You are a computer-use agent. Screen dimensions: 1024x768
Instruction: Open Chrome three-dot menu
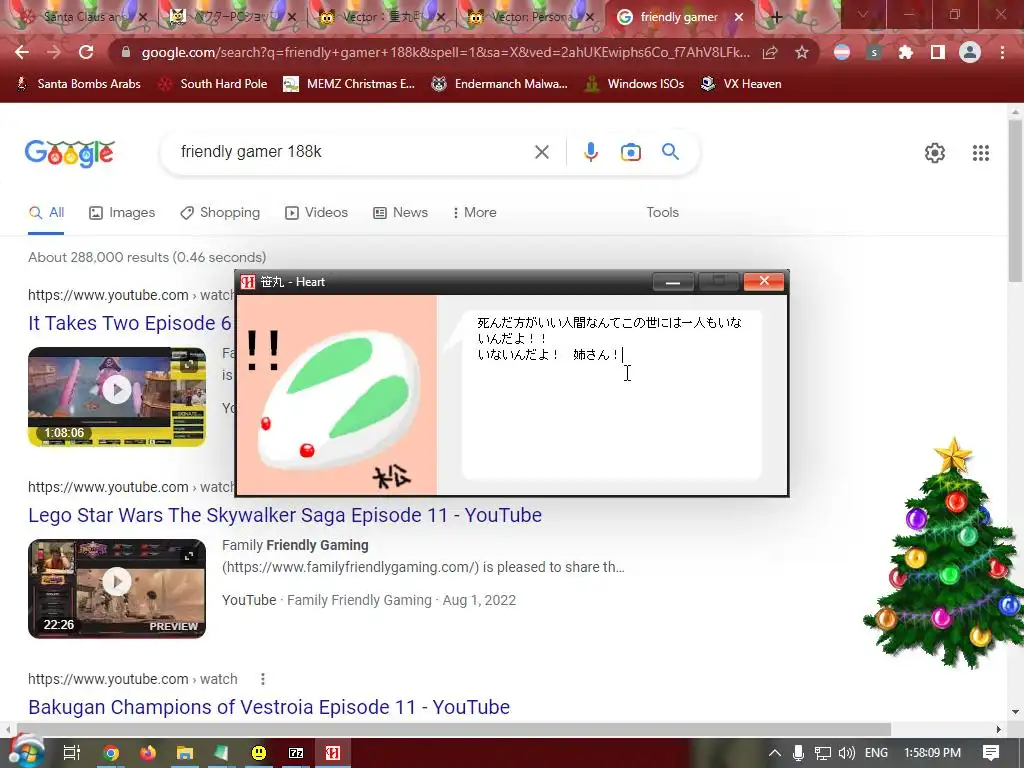point(1002,52)
